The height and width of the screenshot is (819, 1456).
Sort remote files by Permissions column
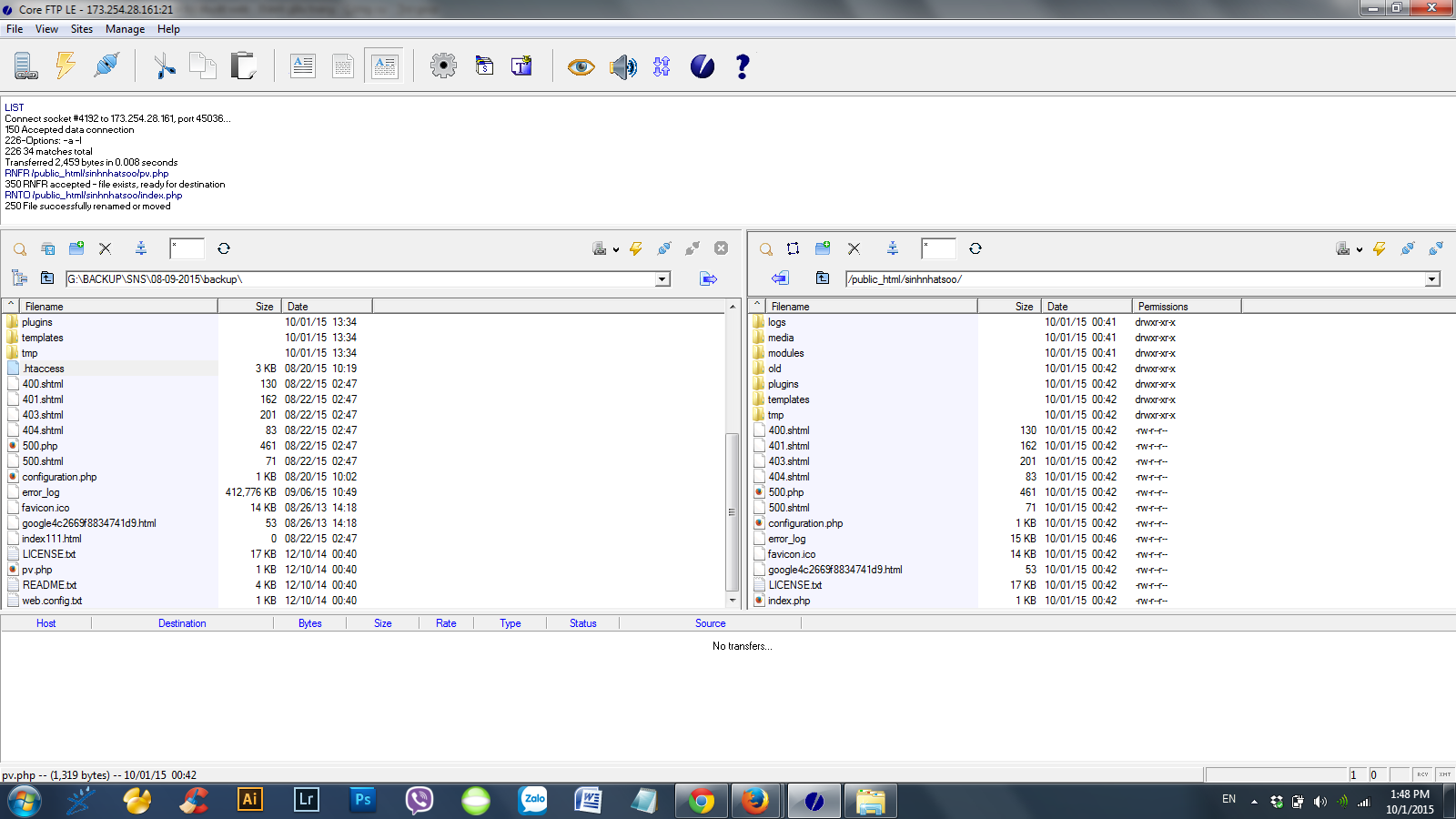(x=1185, y=307)
